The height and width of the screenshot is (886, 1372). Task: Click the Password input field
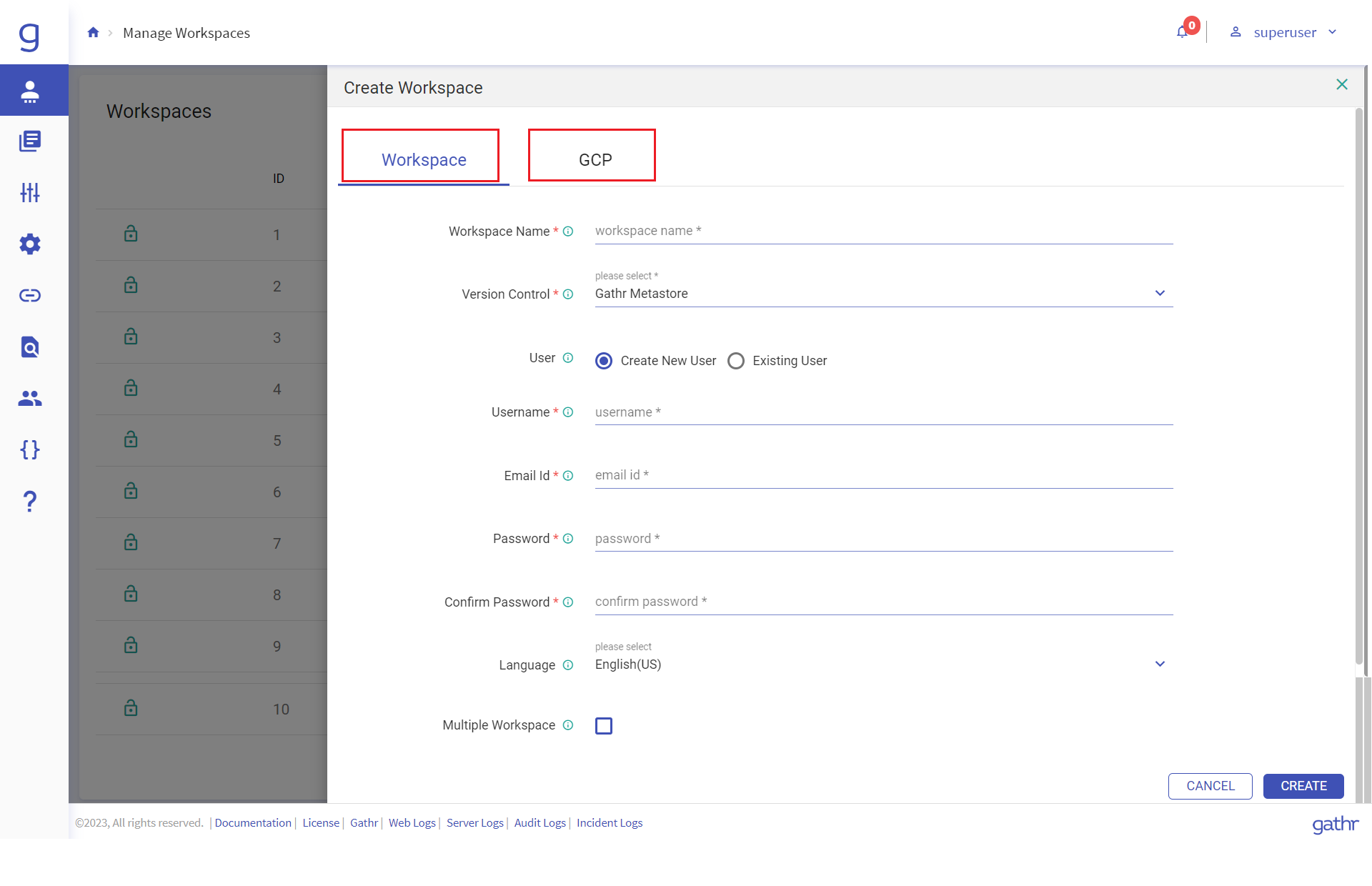884,539
